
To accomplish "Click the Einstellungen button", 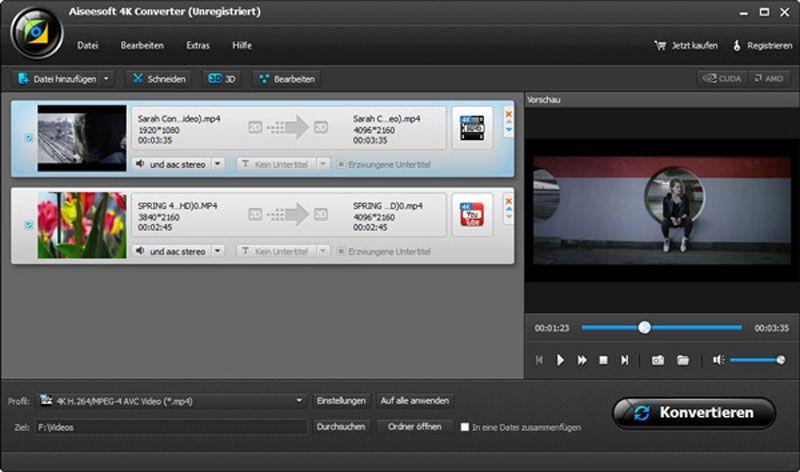I will click(x=341, y=401).
